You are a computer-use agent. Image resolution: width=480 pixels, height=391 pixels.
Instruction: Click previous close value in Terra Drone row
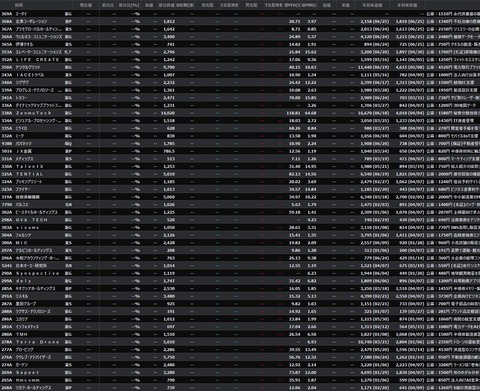click(169, 342)
